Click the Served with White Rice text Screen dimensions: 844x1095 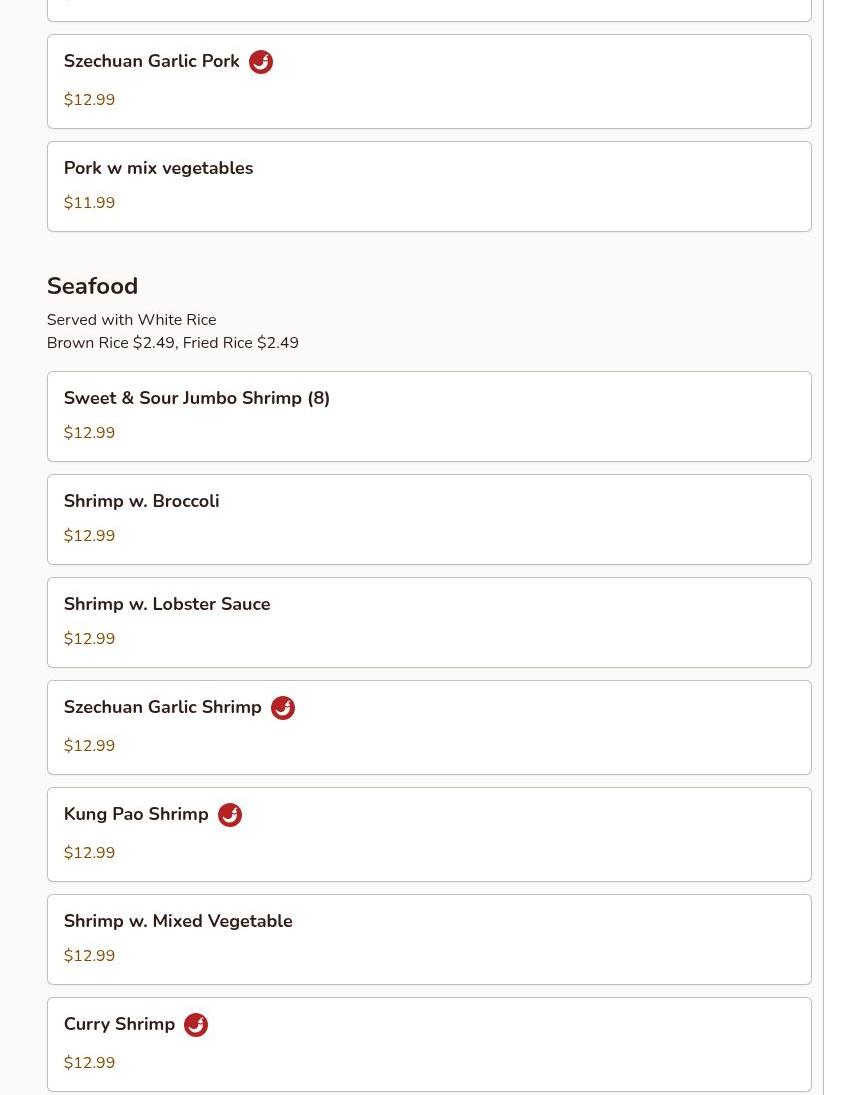(131, 320)
